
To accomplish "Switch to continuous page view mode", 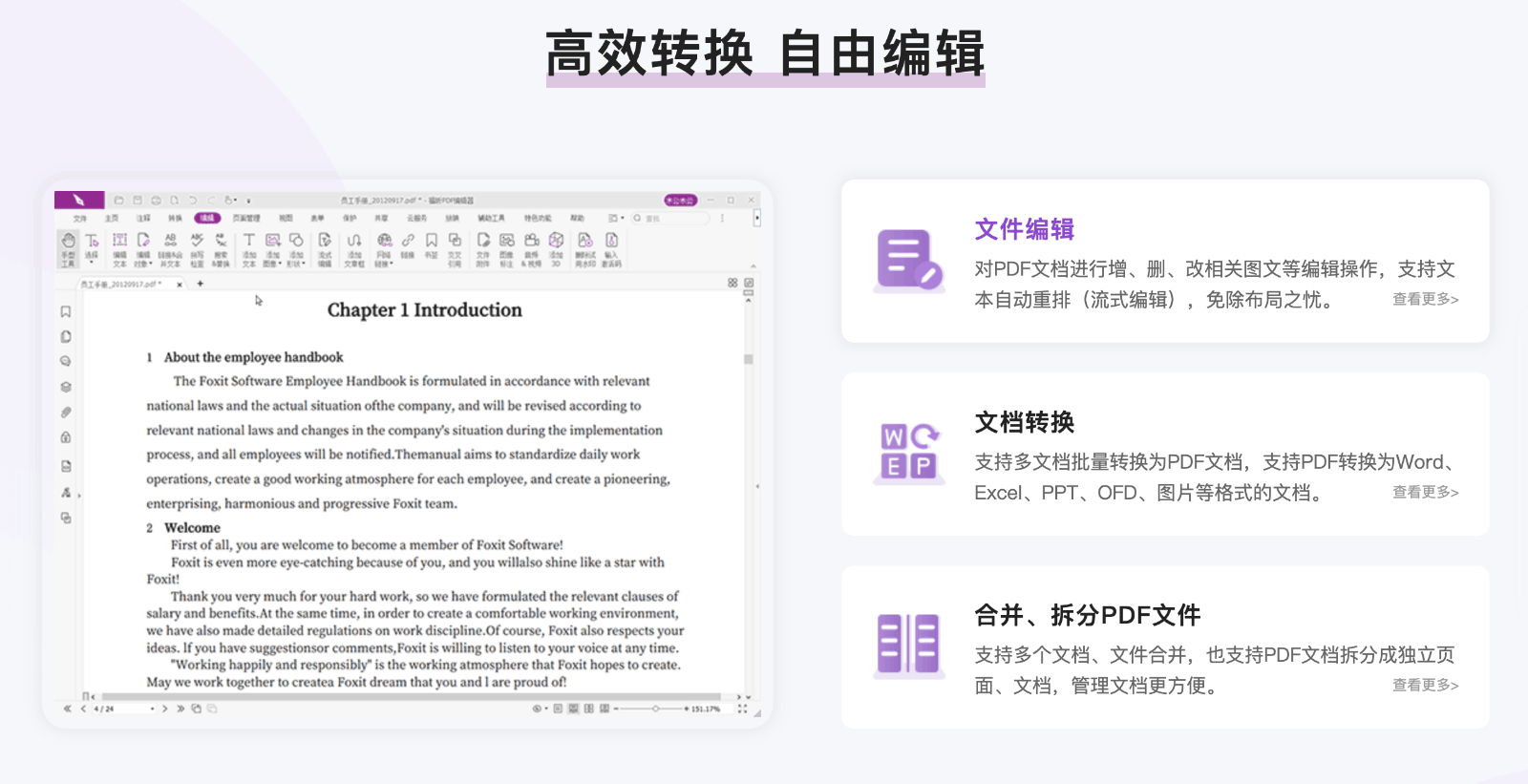I will 573,709.
